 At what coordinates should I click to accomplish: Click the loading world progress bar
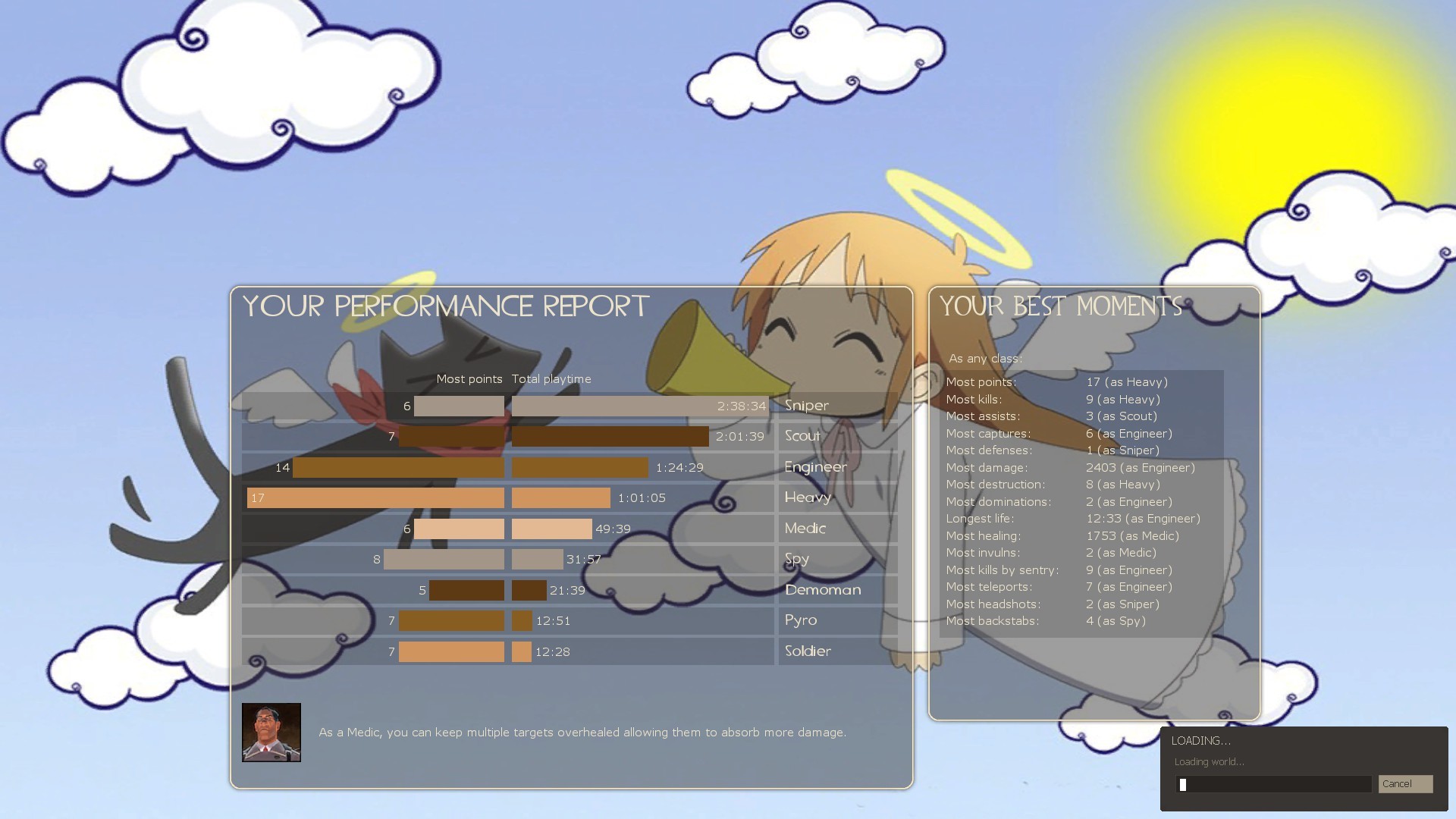point(1274,784)
